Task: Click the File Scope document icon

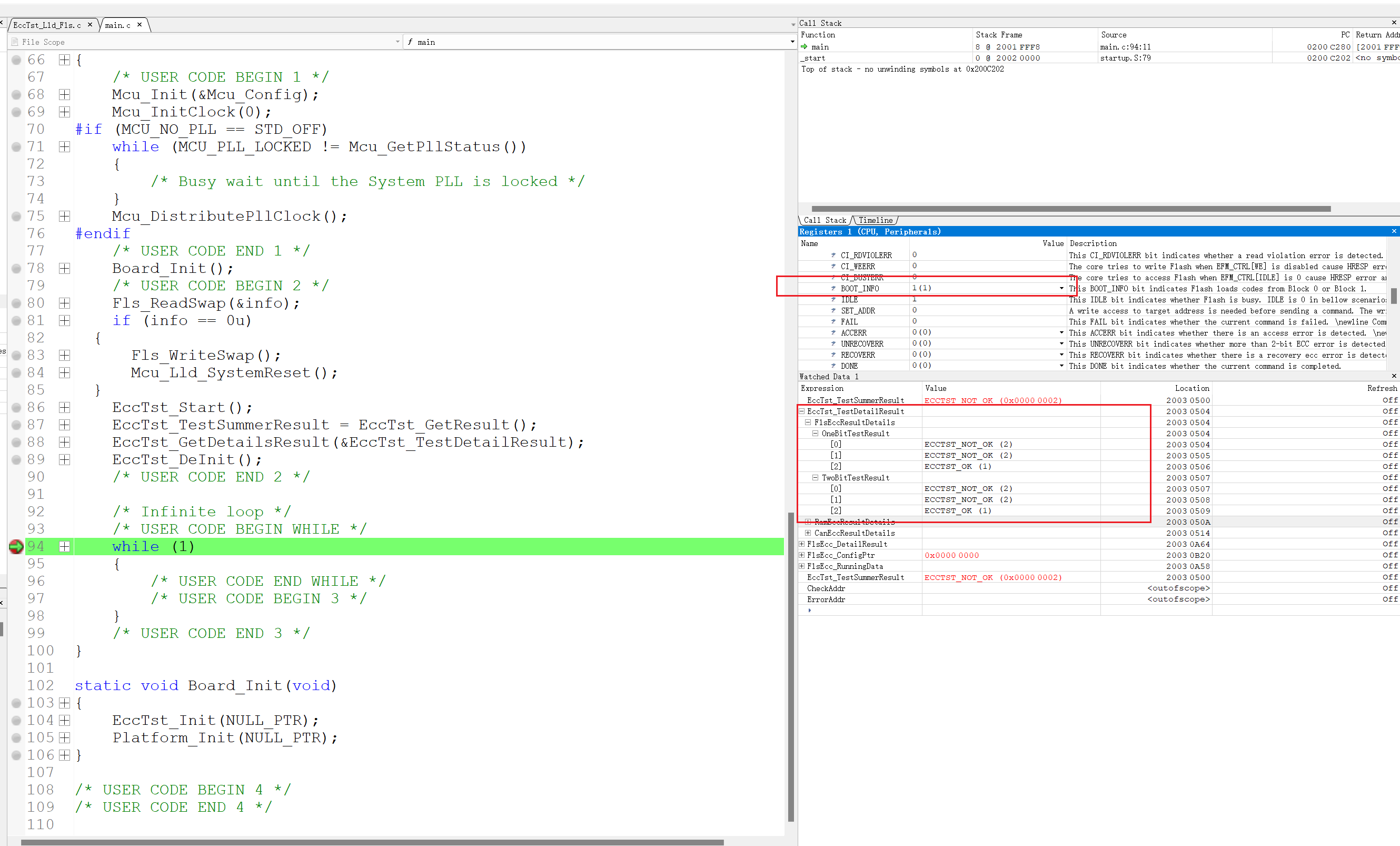Action: 15,42
